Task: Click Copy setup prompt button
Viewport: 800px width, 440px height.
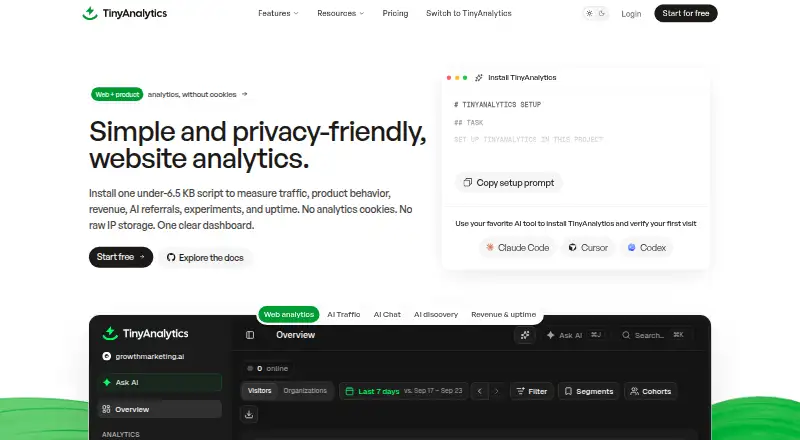Action: (509, 183)
